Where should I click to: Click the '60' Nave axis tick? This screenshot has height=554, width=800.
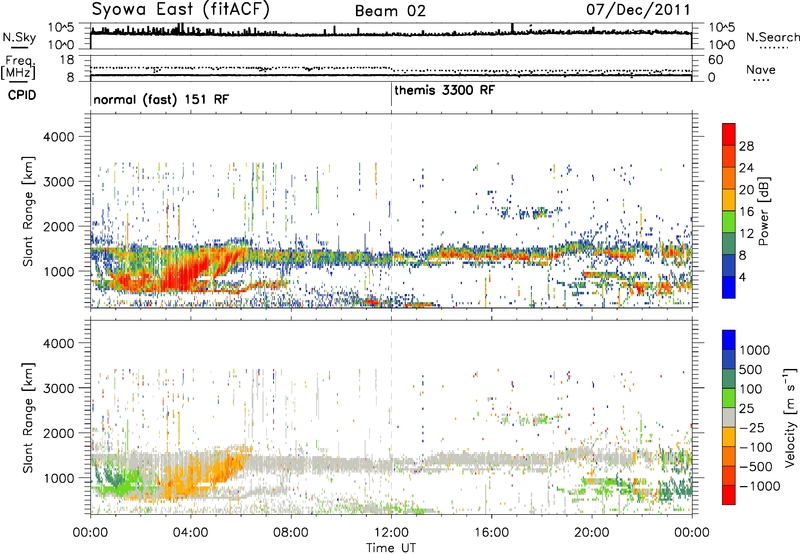pos(715,60)
